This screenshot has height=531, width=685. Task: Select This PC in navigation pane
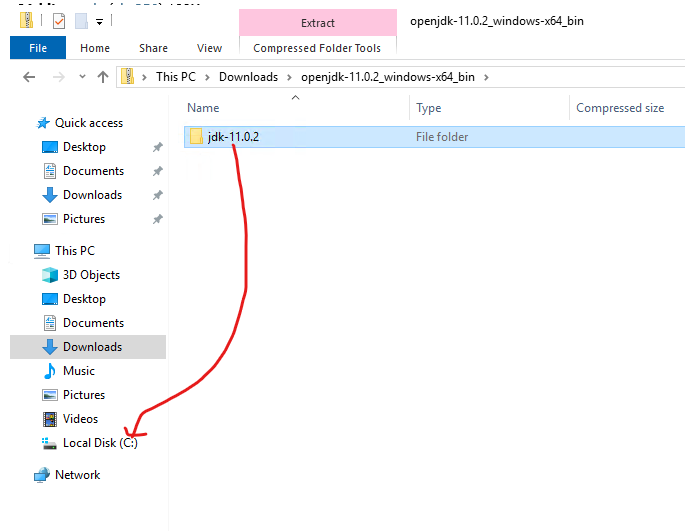pyautogui.click(x=75, y=251)
